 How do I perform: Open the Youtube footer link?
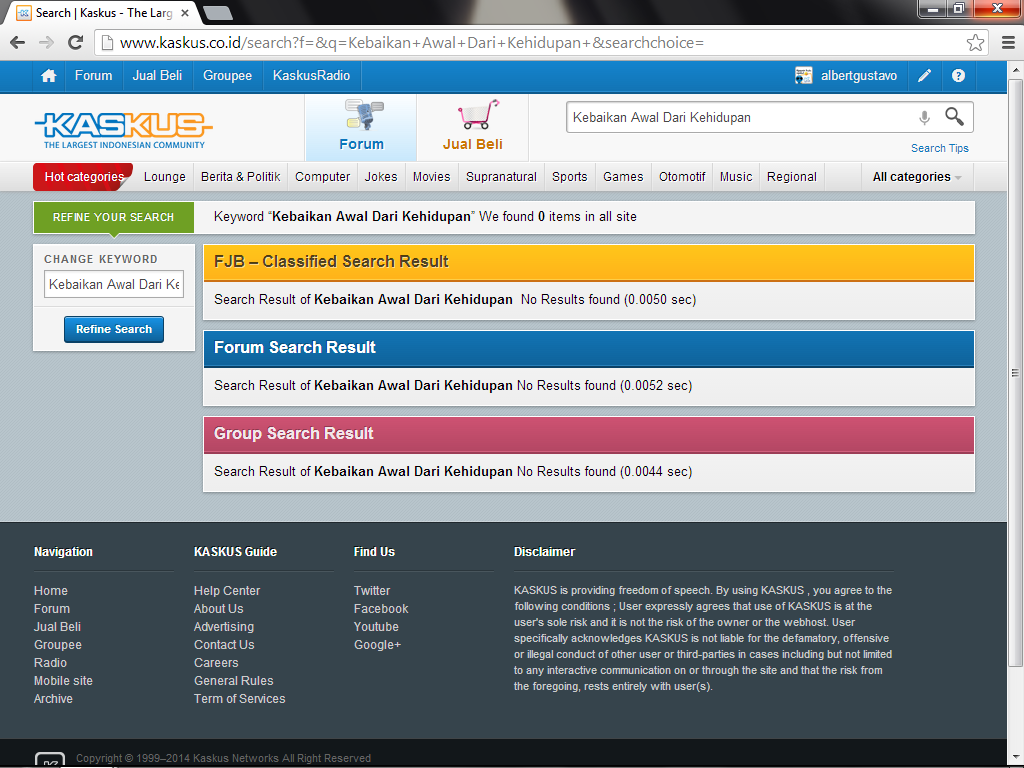[x=376, y=627]
